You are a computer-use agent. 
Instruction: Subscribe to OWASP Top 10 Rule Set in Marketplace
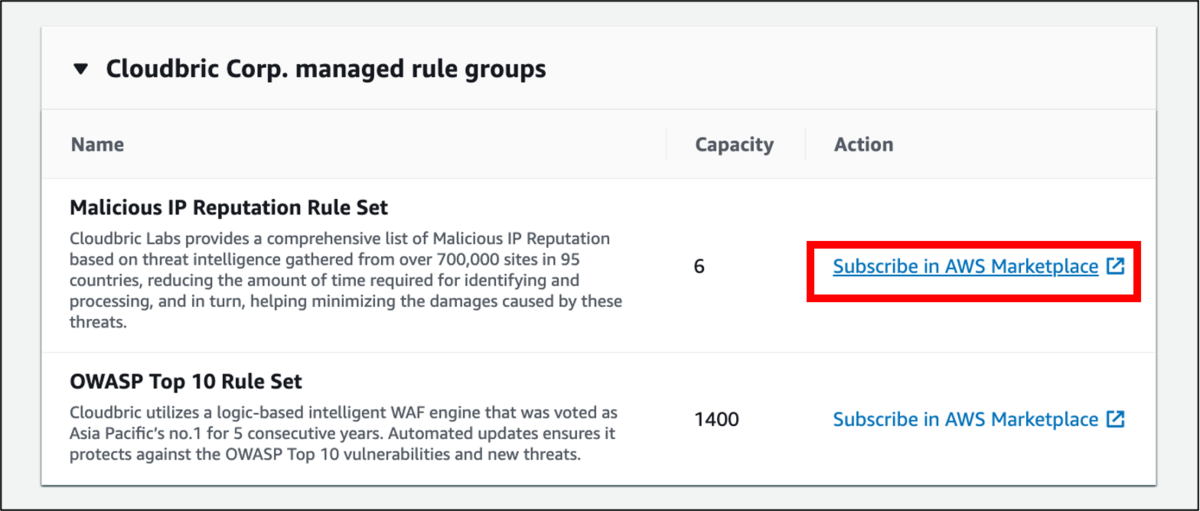click(x=965, y=419)
